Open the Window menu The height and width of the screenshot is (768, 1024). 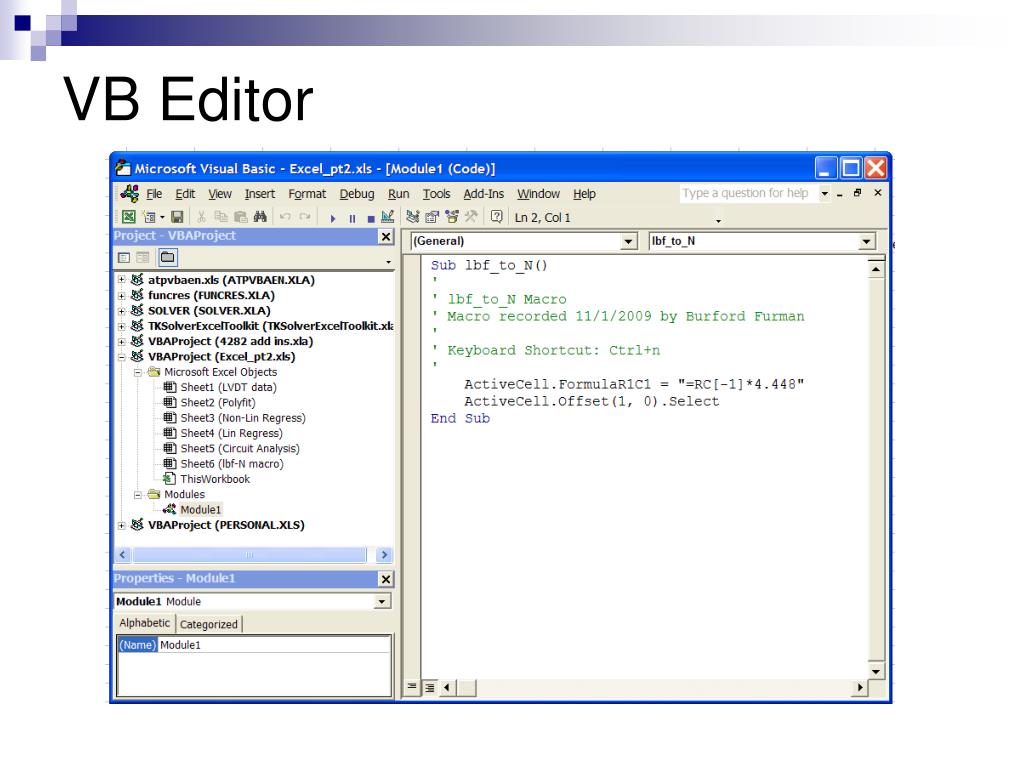(539, 194)
